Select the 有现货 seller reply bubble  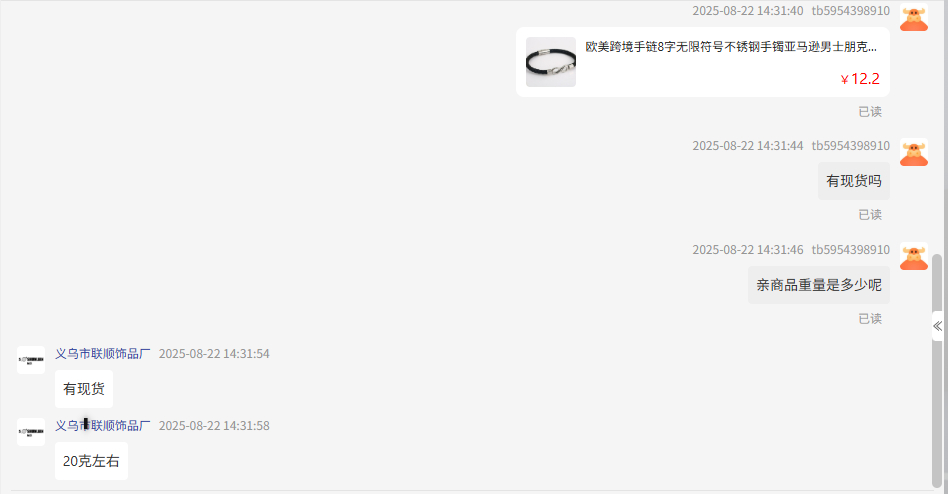pos(84,389)
